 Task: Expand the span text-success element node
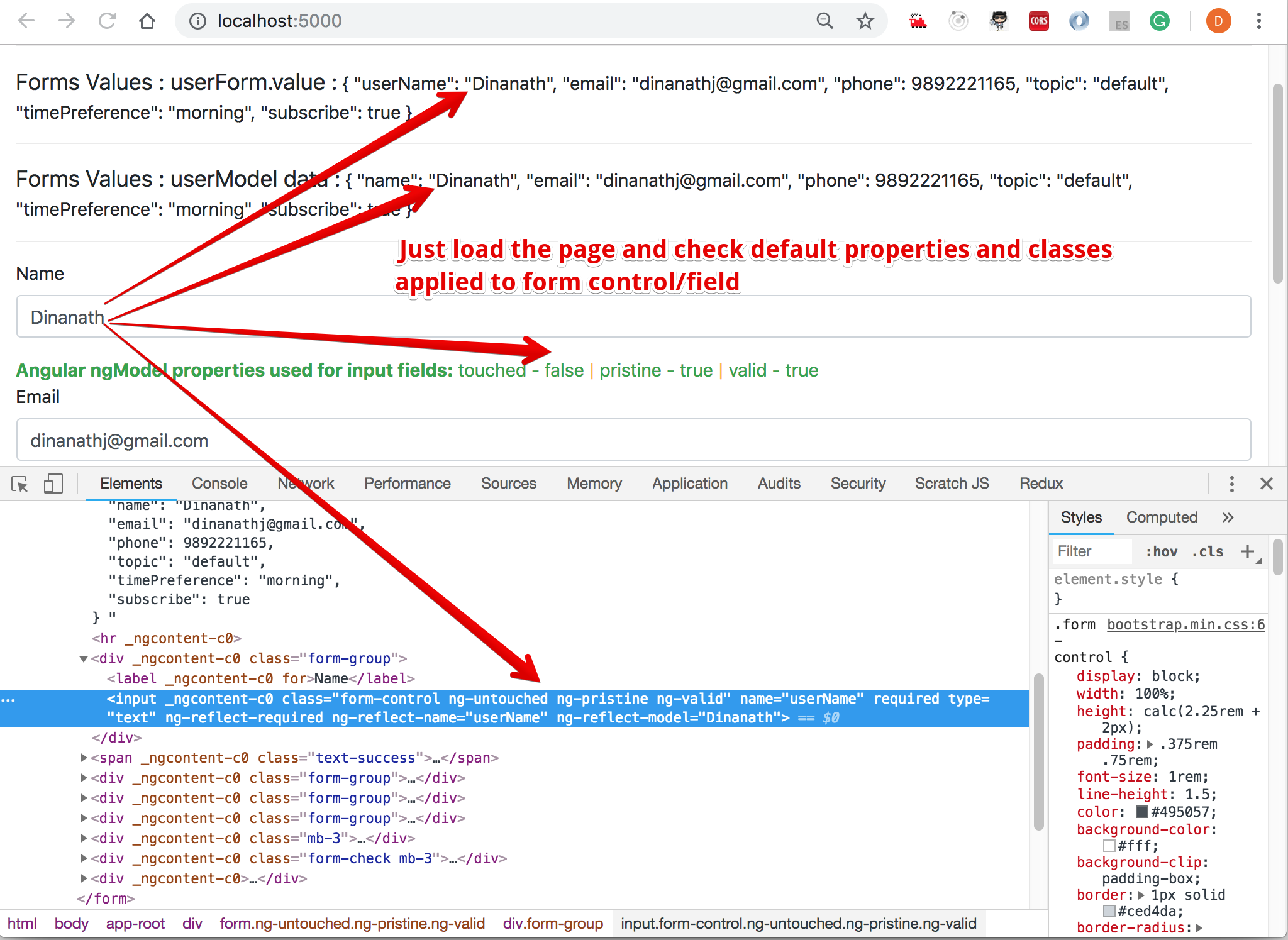coord(84,758)
